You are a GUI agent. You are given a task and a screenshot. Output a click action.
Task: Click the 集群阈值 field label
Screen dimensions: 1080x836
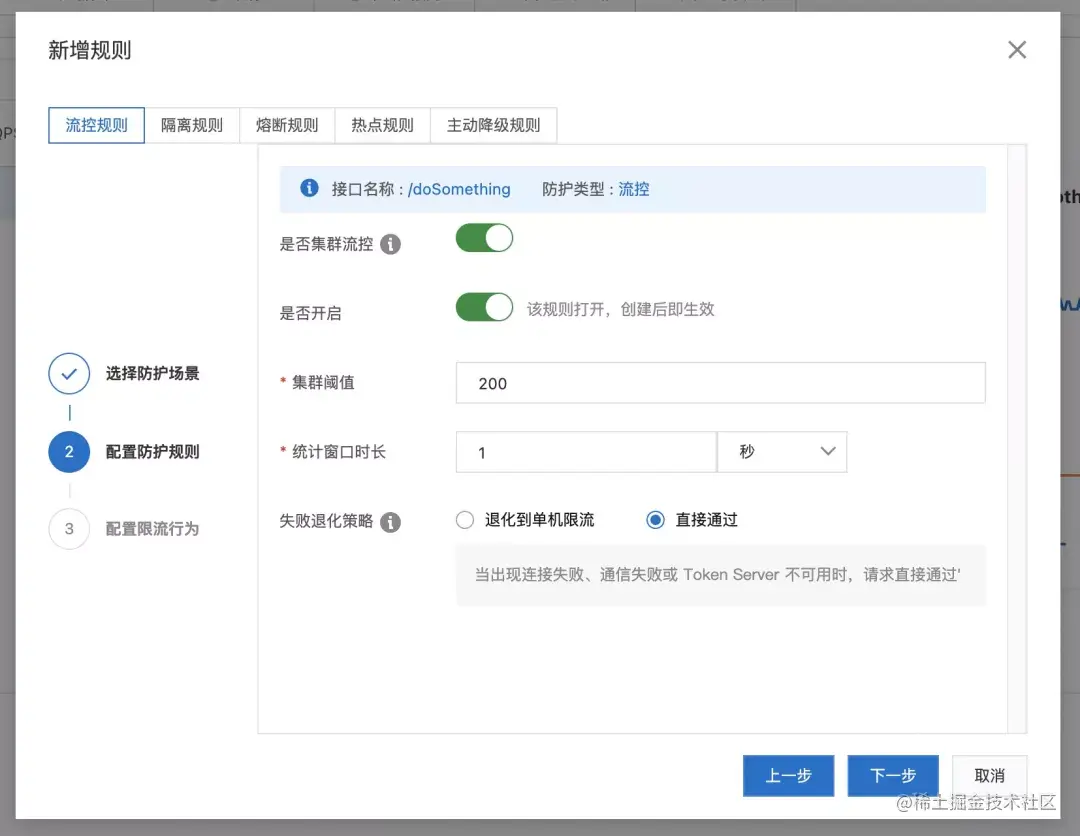click(x=323, y=383)
